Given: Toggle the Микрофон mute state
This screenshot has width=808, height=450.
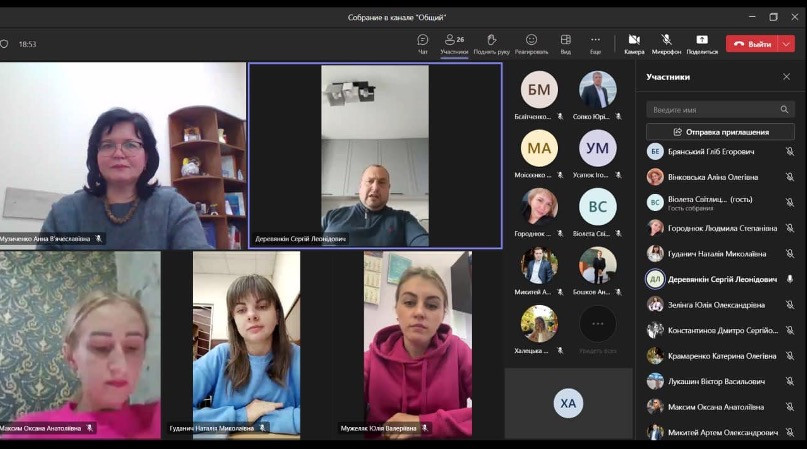Looking at the screenshot, I should point(666,40).
